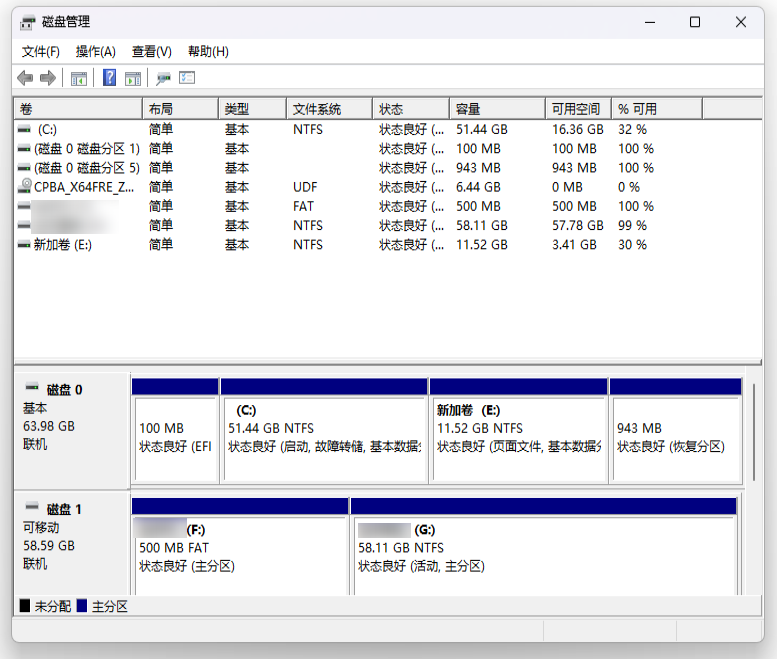The width and height of the screenshot is (777, 659).
Task: Click the disk icon next to 磁盘 1
Action: [32, 506]
